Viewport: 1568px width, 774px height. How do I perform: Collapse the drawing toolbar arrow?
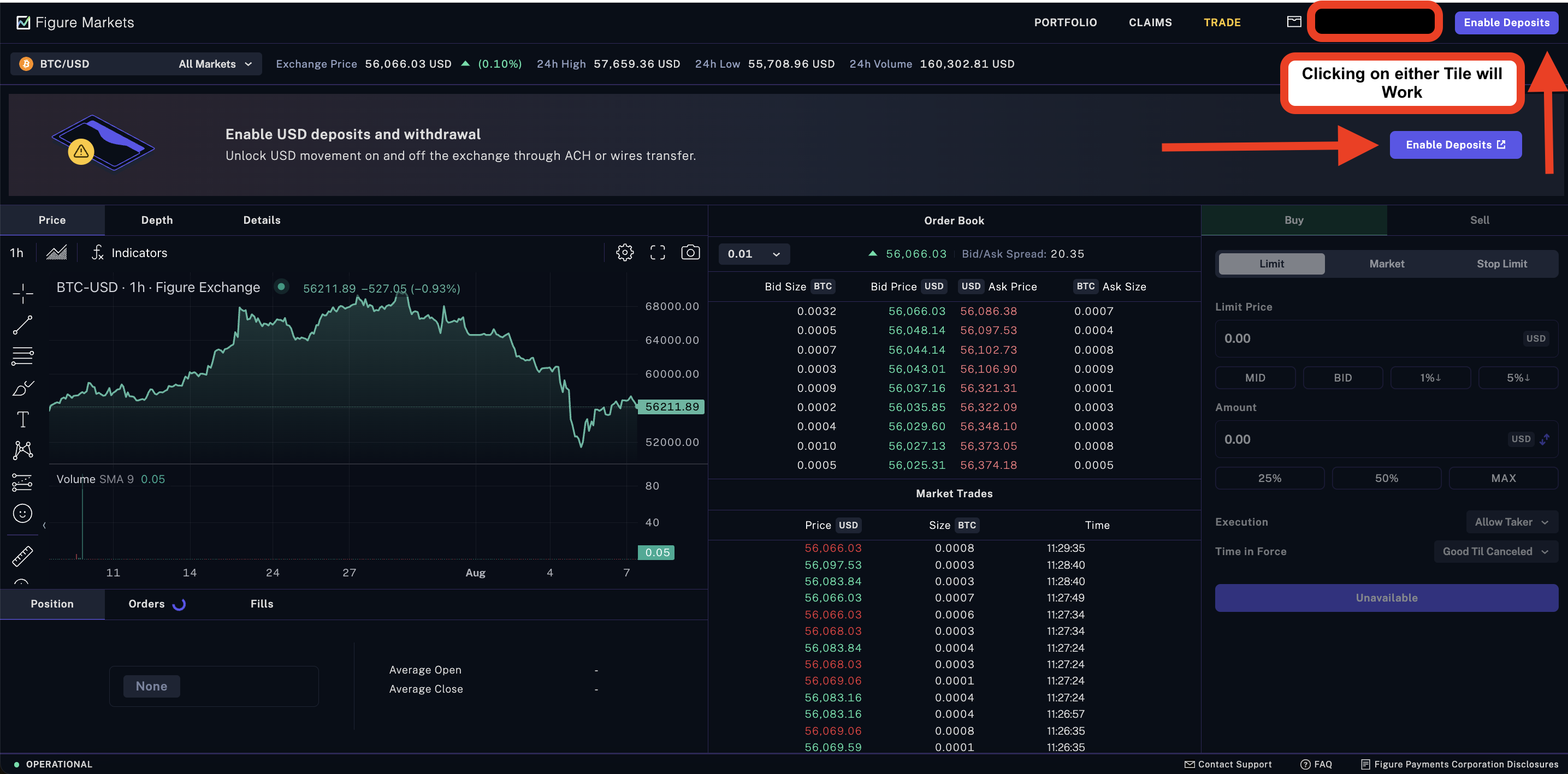[x=44, y=525]
